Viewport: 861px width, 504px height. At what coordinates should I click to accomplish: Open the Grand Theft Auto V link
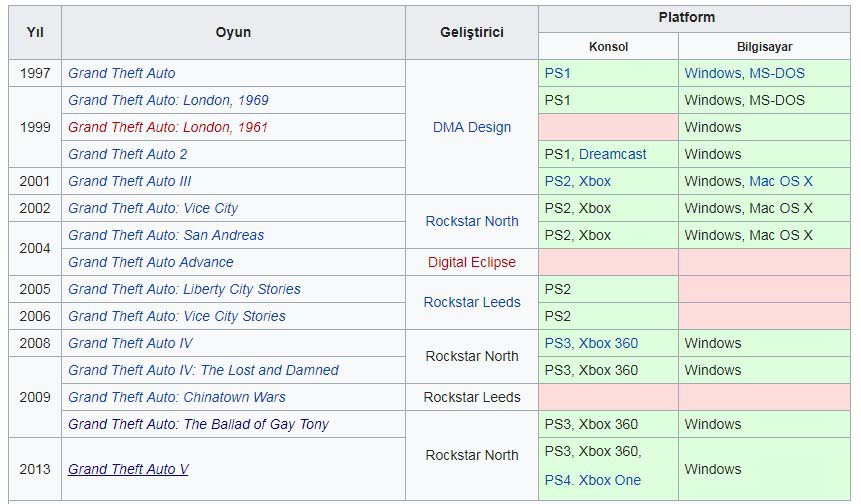[128, 469]
